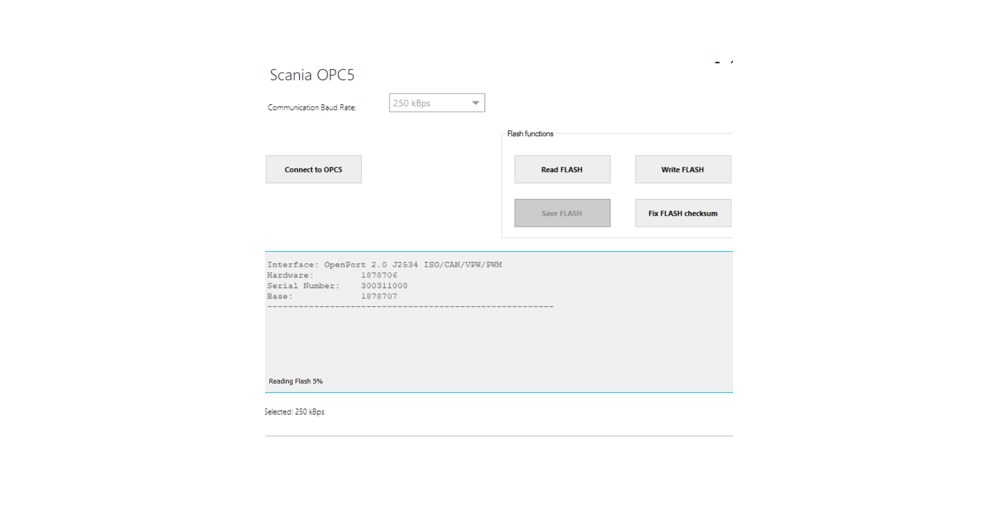
Task: Click the Save FLASH button
Action: tap(562, 213)
